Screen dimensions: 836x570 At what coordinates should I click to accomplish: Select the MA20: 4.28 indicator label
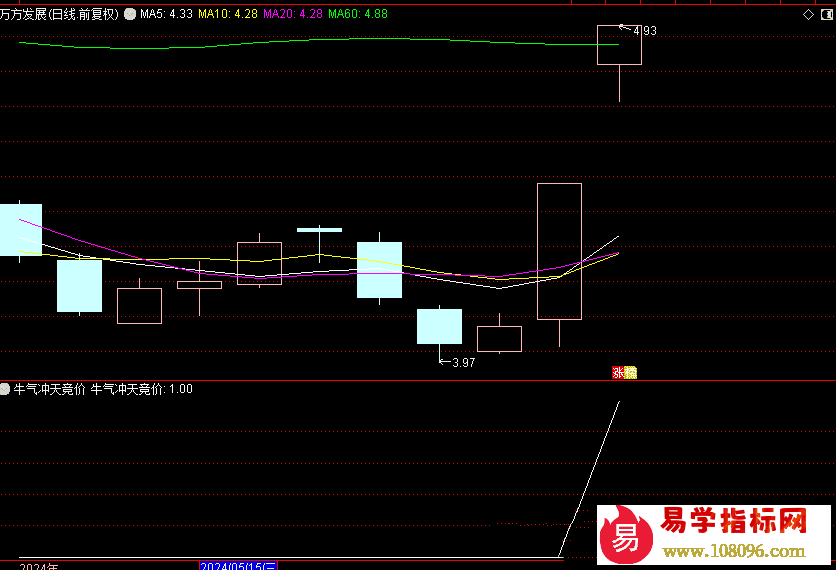coord(293,15)
